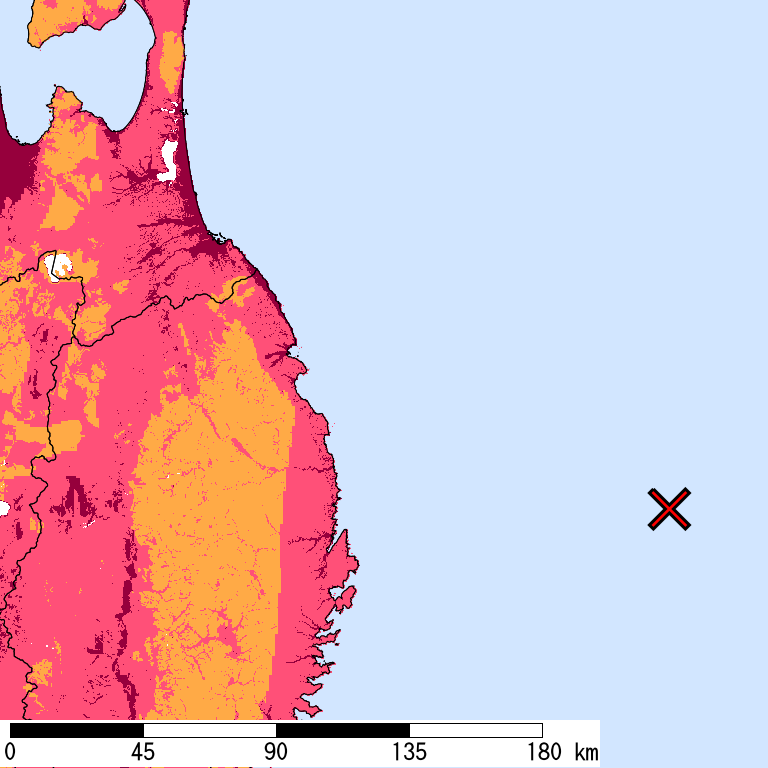Click the "180" scale bar label
This screenshot has width=768, height=768.
[x=542, y=752]
